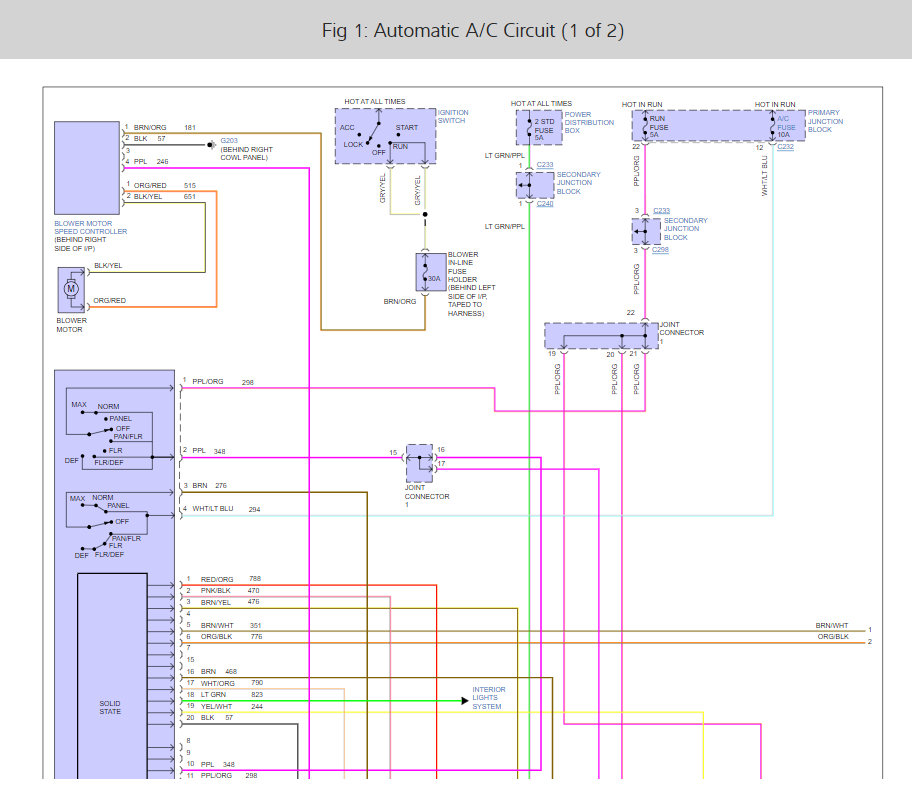Click the HOT AT ALL TIMES label above the ignition switch

click(x=375, y=102)
